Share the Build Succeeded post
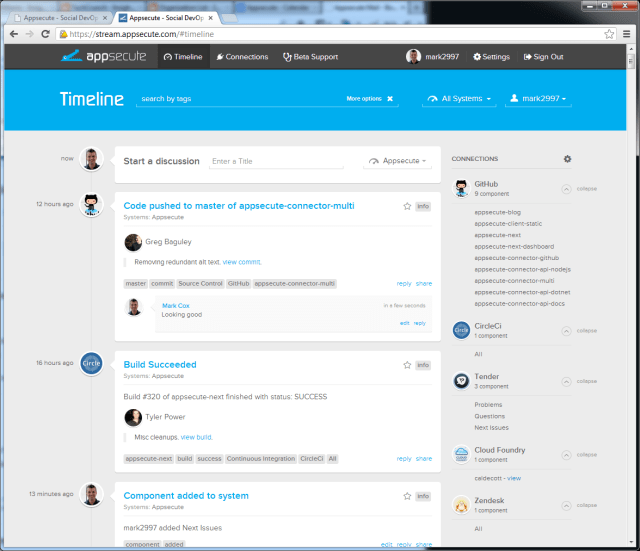Screen dimensions: 640x551 click(x=424, y=459)
